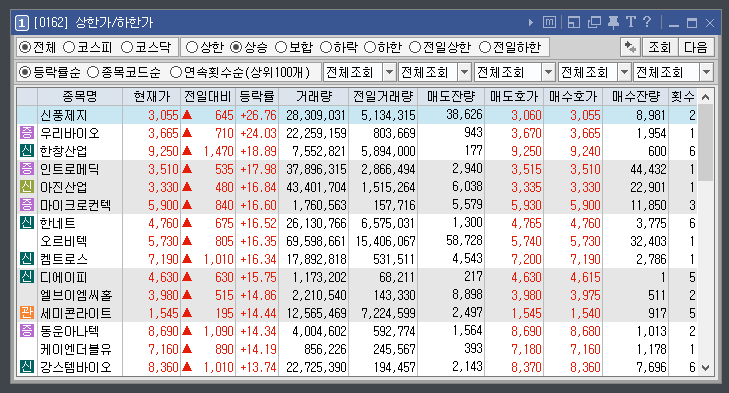The image size is (729, 393).
Task: Click the 매수호가 column header
Action: click(x=573, y=97)
